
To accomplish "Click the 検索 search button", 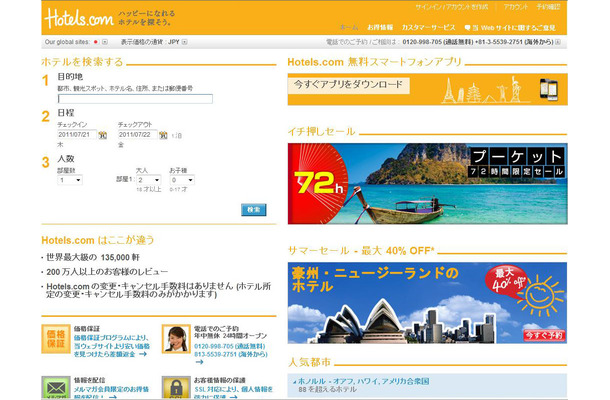I will pyautogui.click(x=254, y=209).
